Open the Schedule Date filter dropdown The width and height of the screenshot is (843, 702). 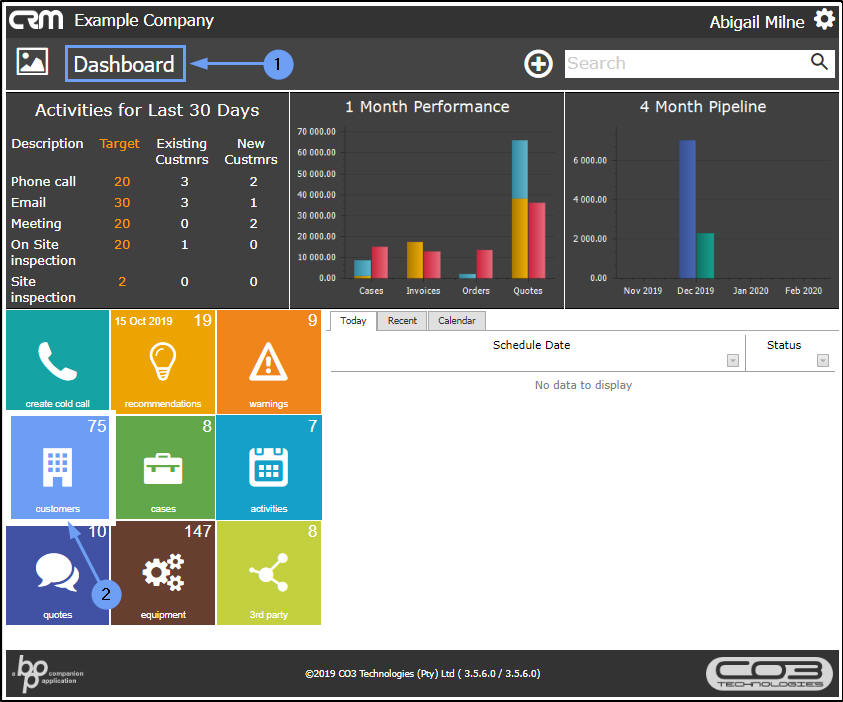coord(732,360)
